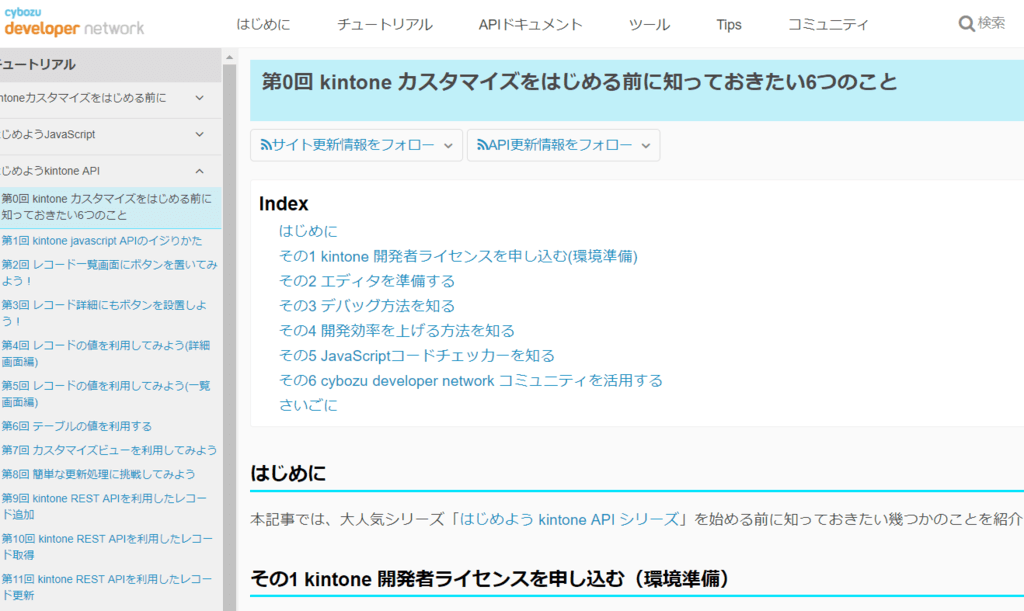Click the チュートリアル sidebar title
The height and width of the screenshot is (611, 1024).
pos(38,65)
